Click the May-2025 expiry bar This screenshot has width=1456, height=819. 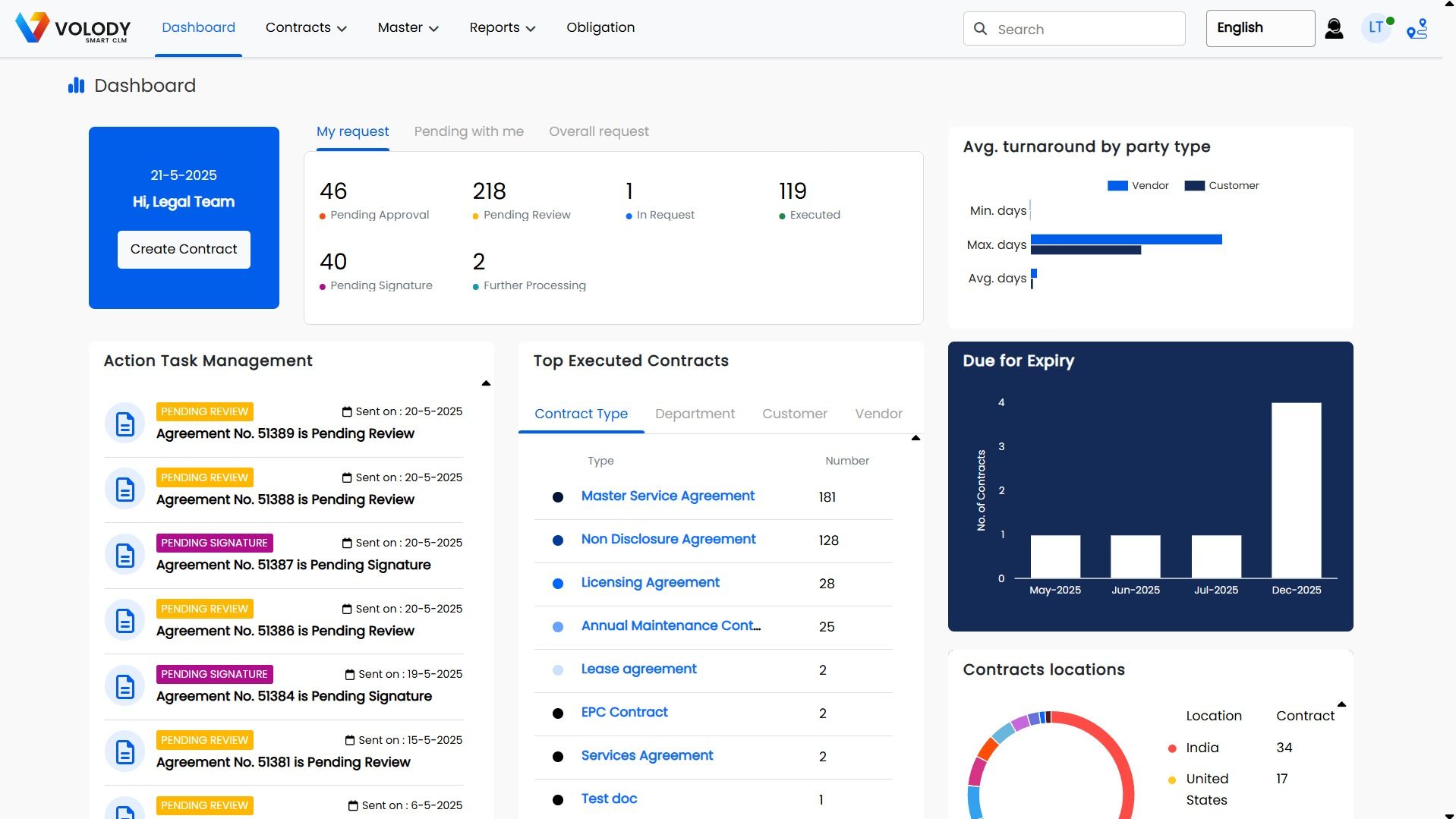(1055, 557)
